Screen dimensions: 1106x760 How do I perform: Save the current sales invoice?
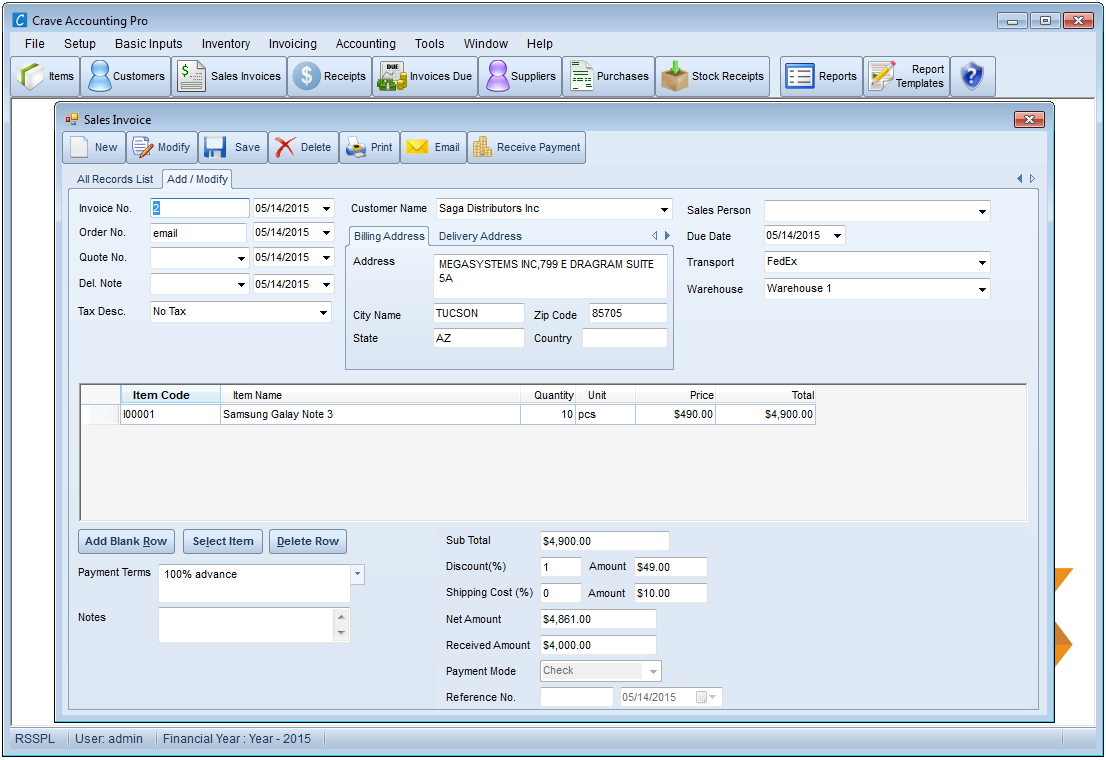coord(233,147)
